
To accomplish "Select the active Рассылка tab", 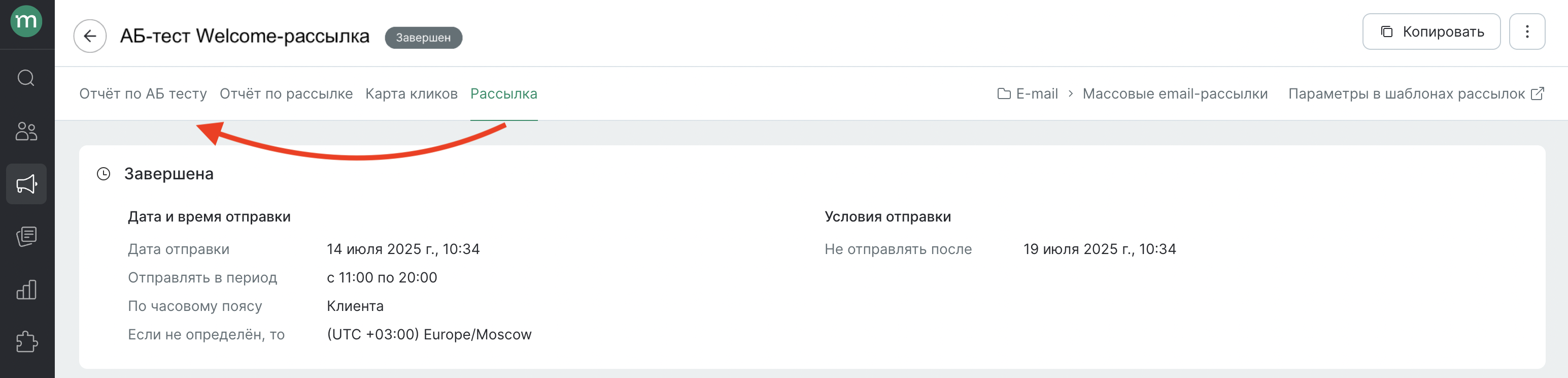I will 504,93.
